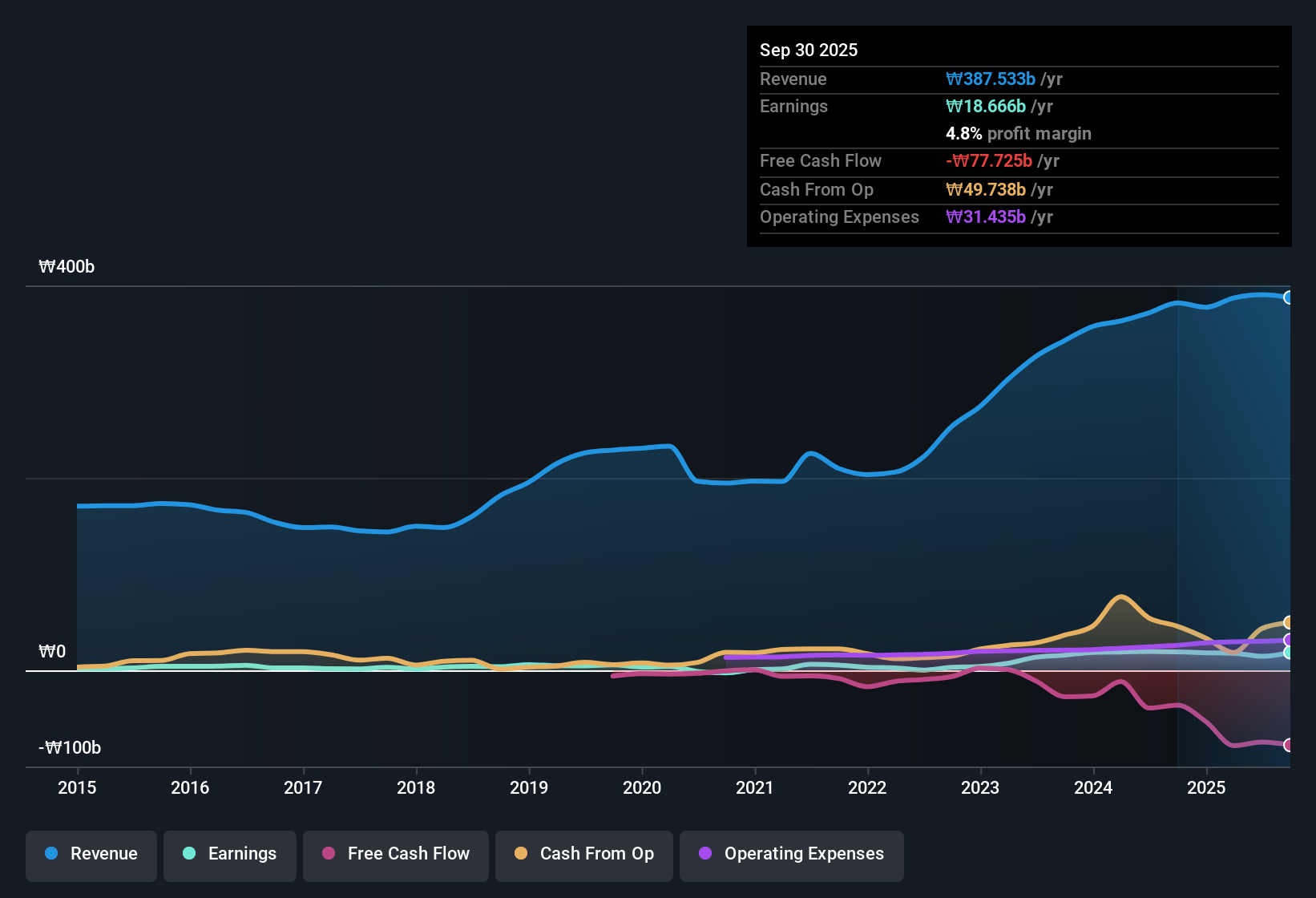Open details for Cash From Op legend entry
This screenshot has height=898, width=1316.
(x=583, y=854)
